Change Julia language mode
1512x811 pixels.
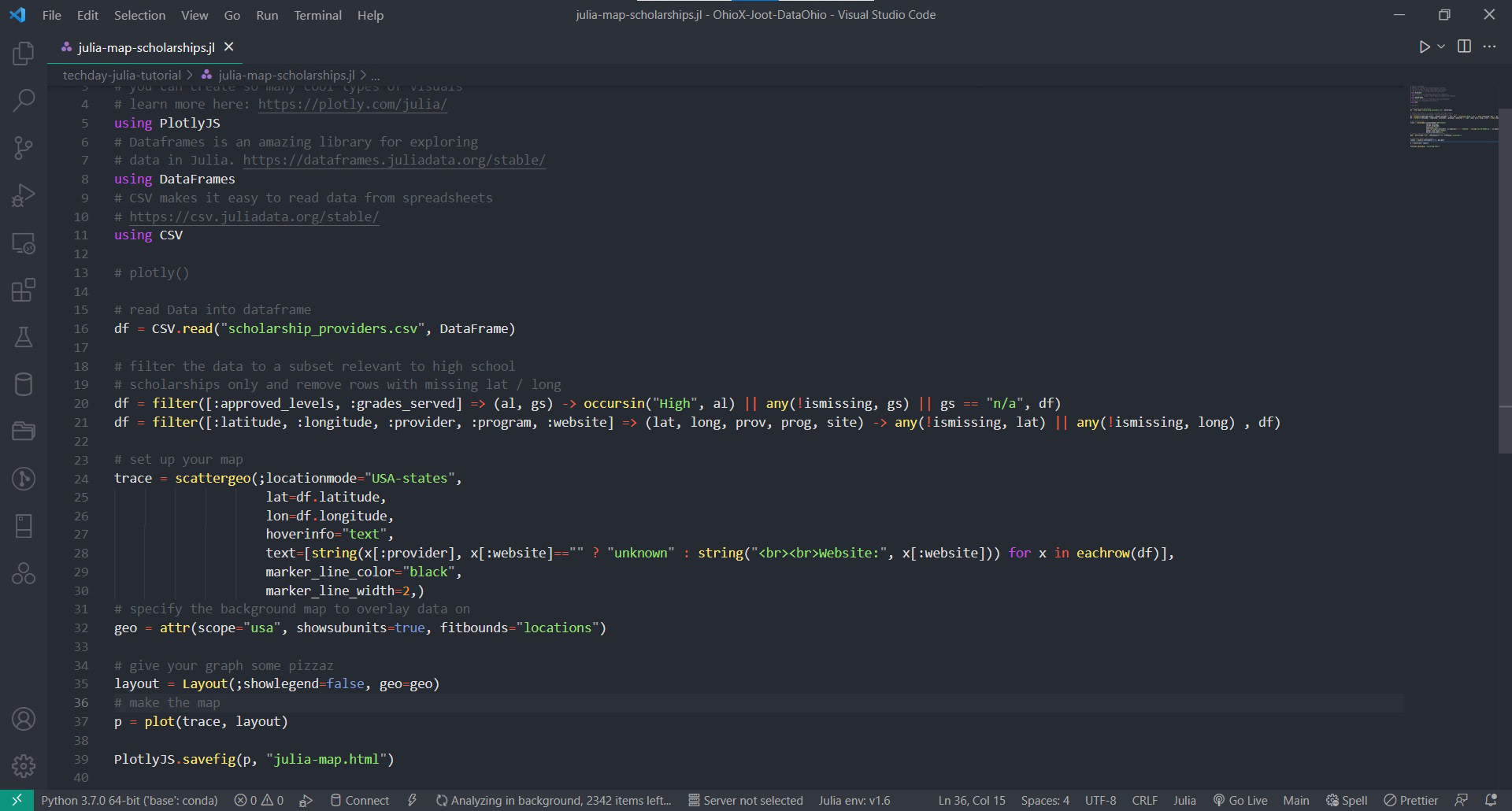coord(1184,800)
